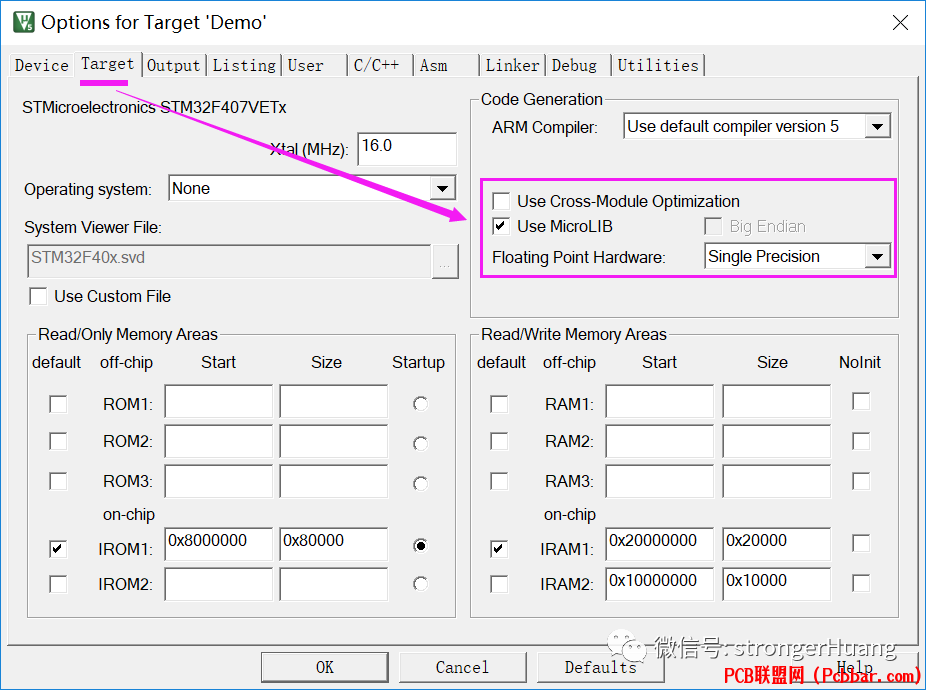
Task: Click the ROM1 Size field
Action: (334, 401)
